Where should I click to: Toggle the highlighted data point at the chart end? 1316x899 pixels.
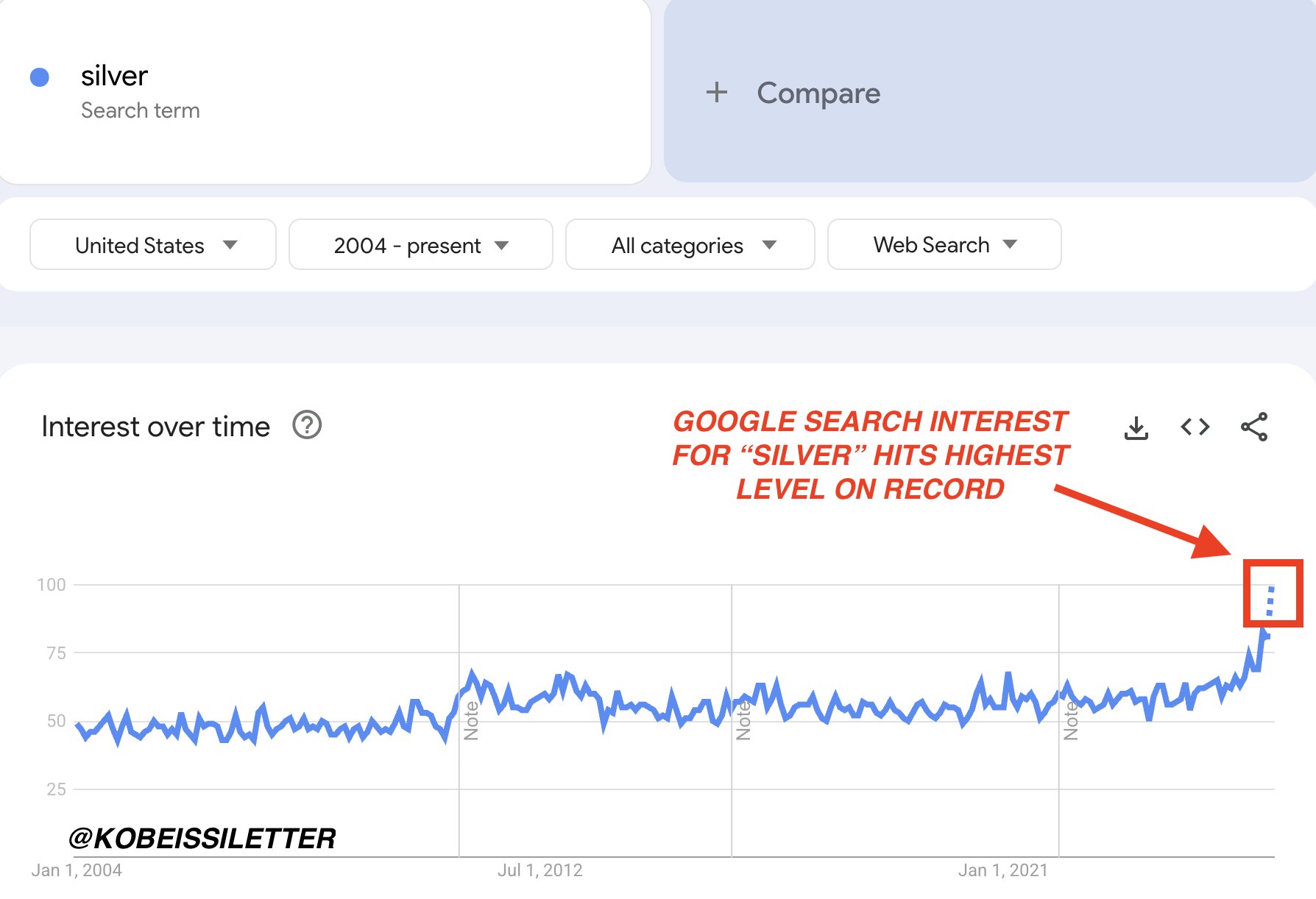1273,594
